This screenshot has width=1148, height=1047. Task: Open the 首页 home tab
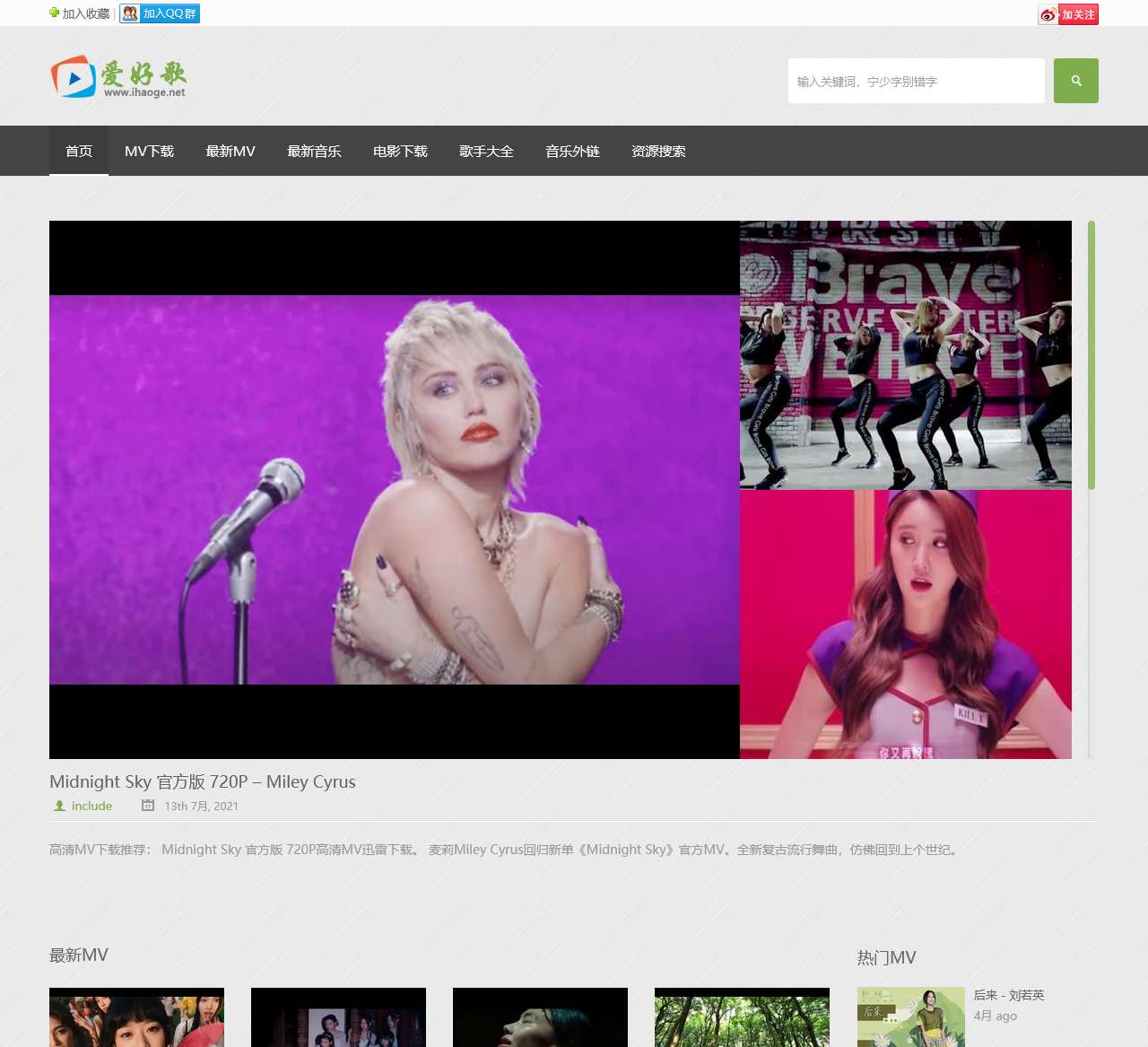[x=79, y=151]
